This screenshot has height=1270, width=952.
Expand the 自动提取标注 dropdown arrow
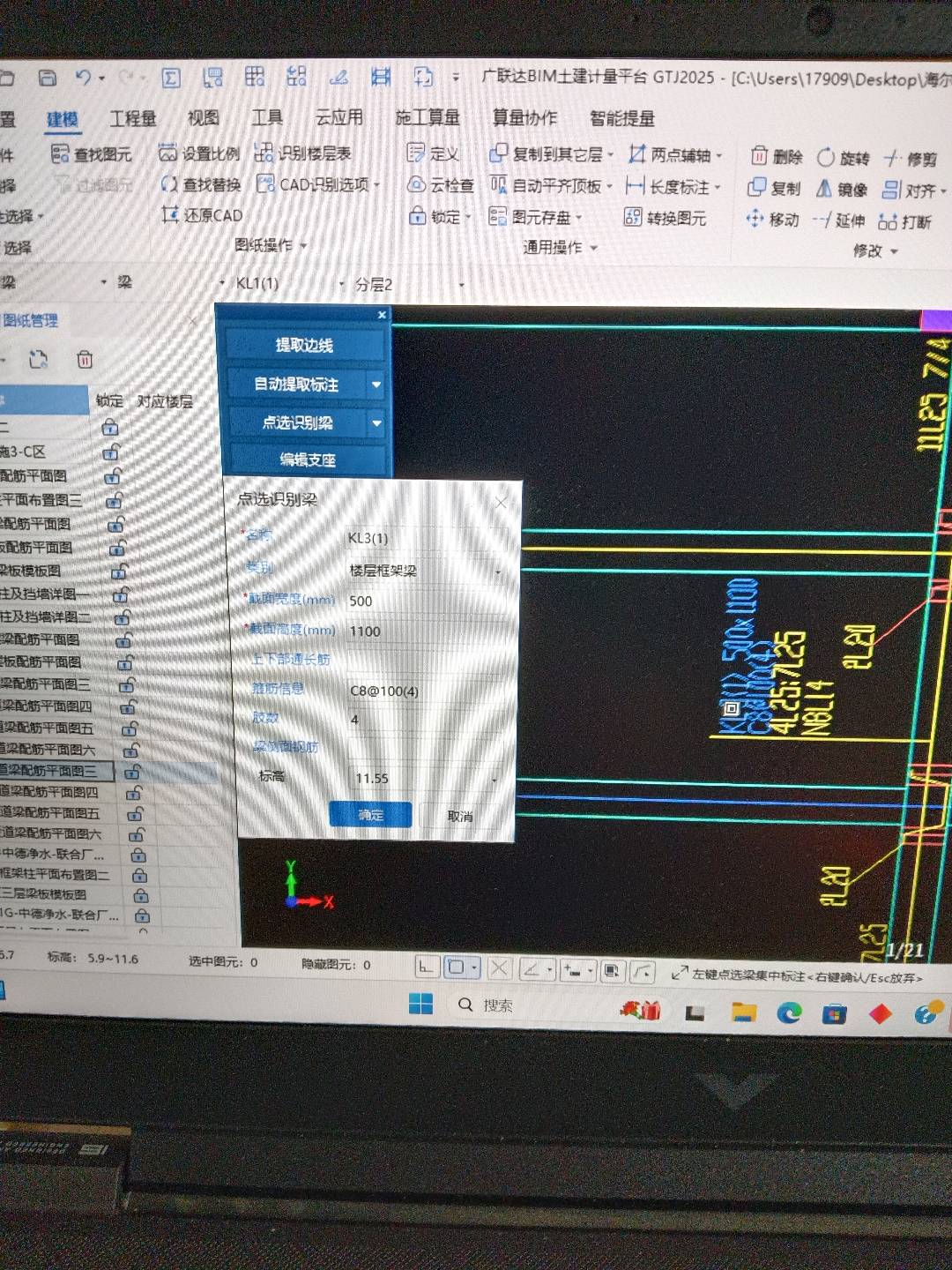tap(377, 385)
